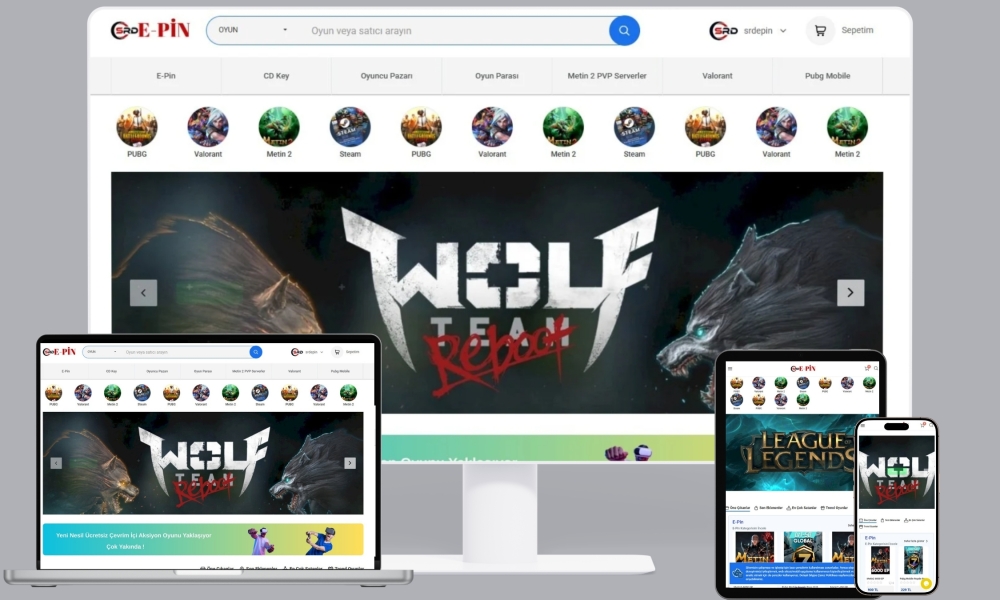The width and height of the screenshot is (1000, 600).
Task: Click the Wolf Team banner on the laptop
Action: tap(203, 463)
